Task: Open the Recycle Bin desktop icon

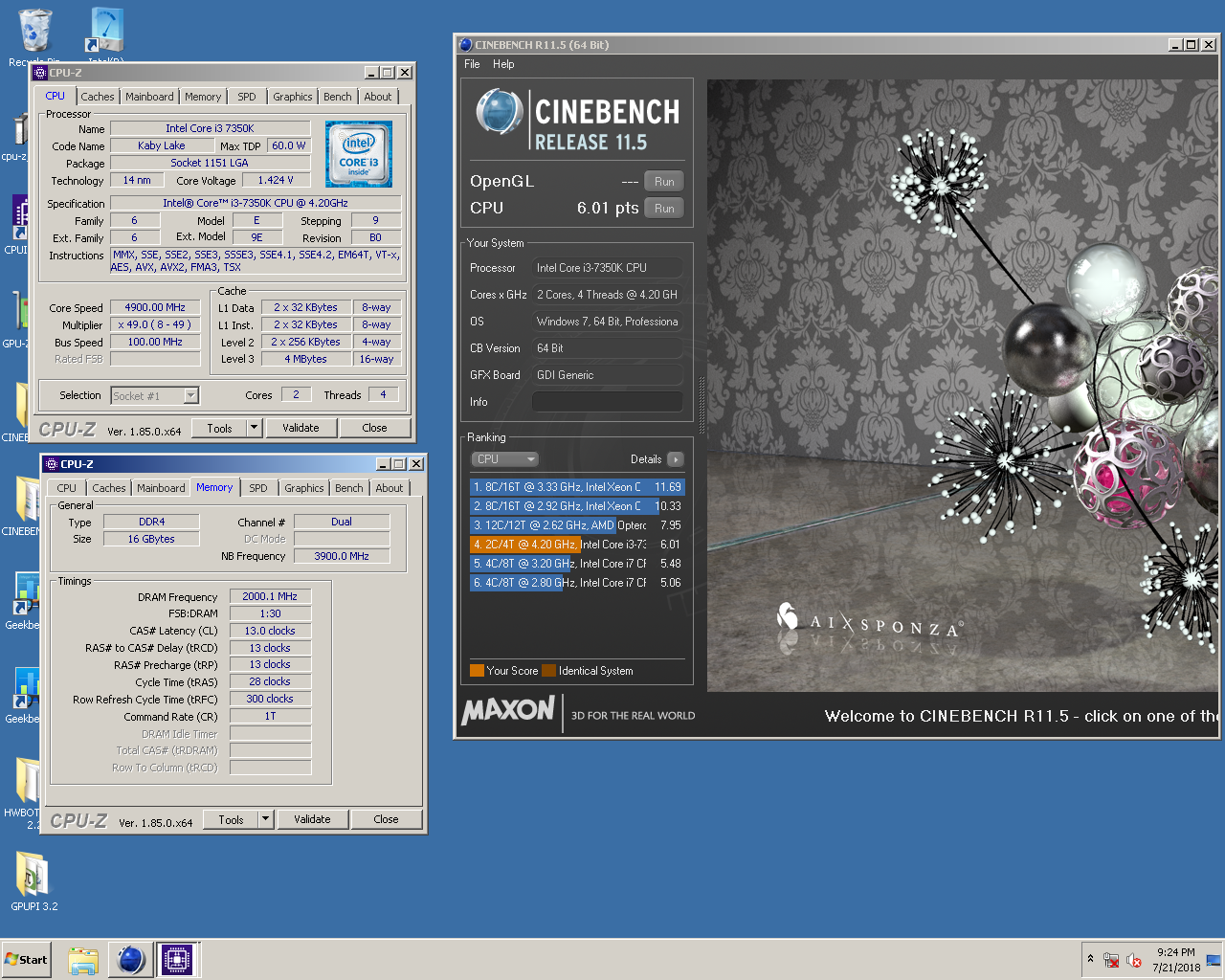Action: (x=34, y=31)
